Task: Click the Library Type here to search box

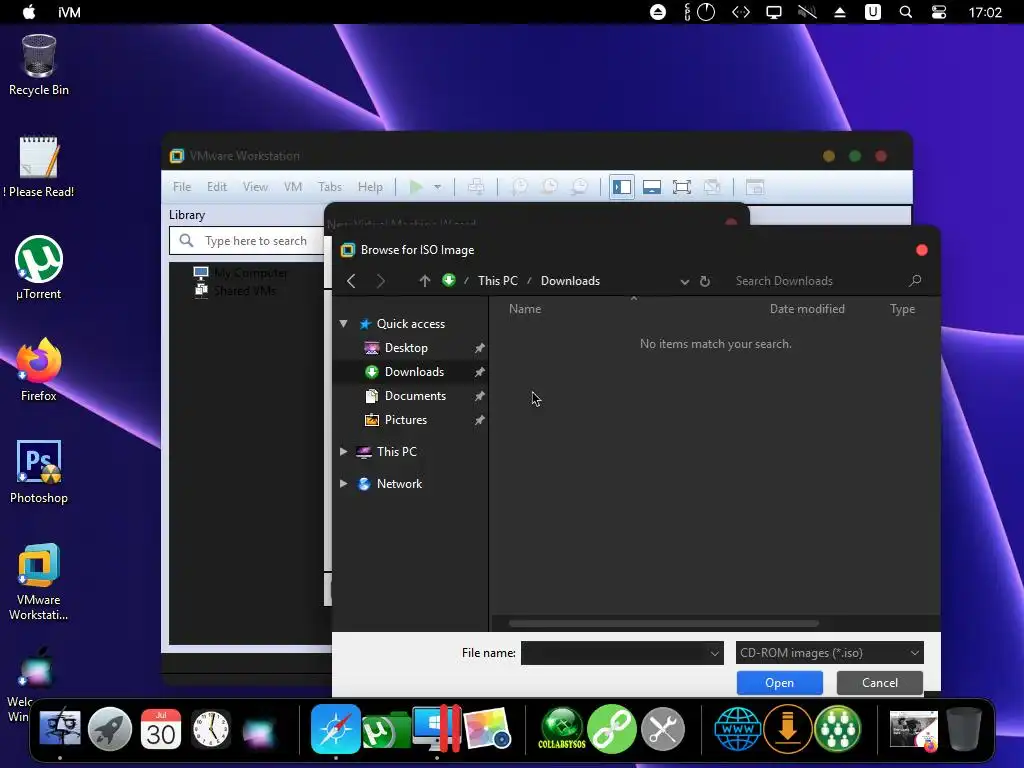Action: [x=248, y=241]
